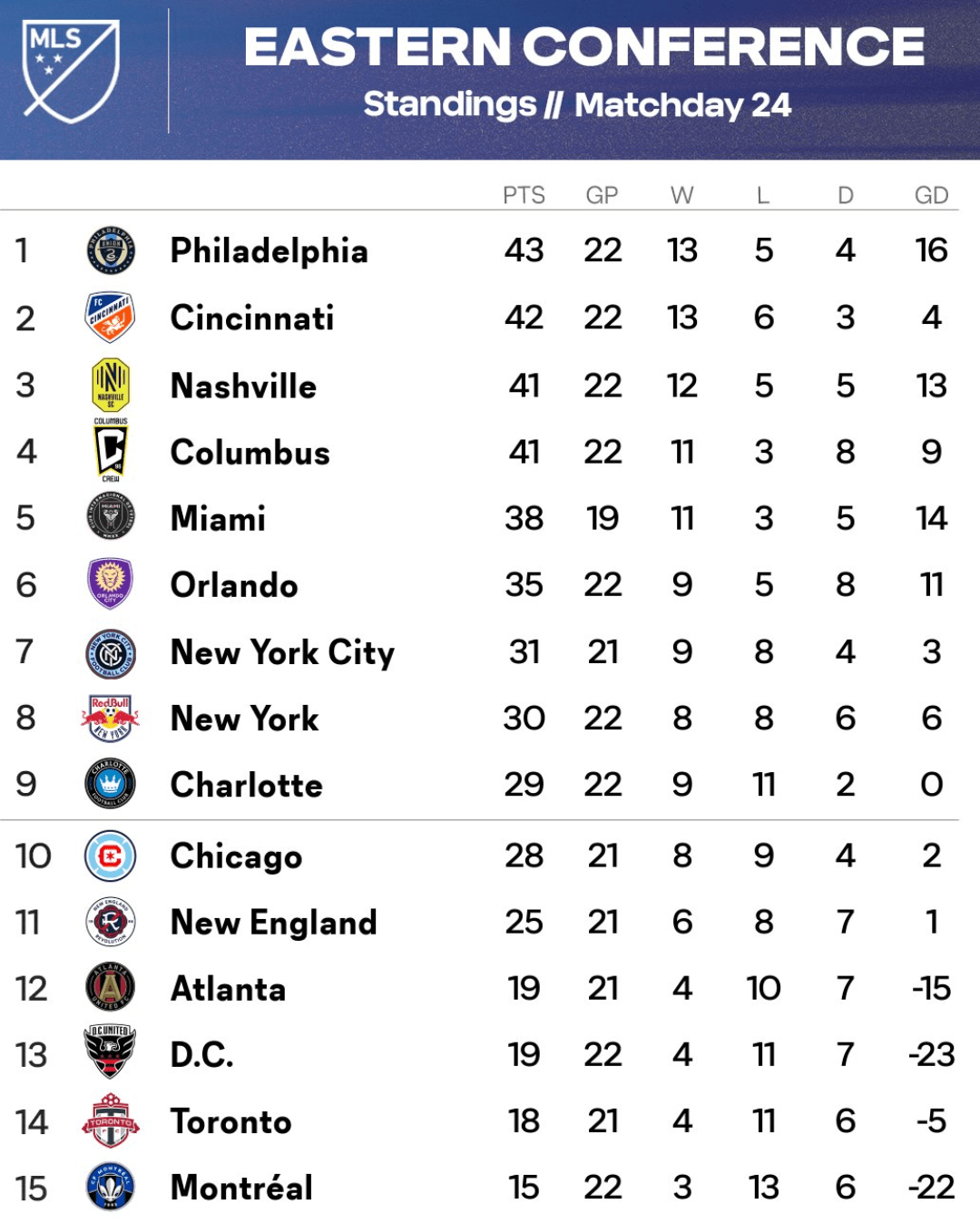Click the GD column header

pyautogui.click(x=931, y=195)
